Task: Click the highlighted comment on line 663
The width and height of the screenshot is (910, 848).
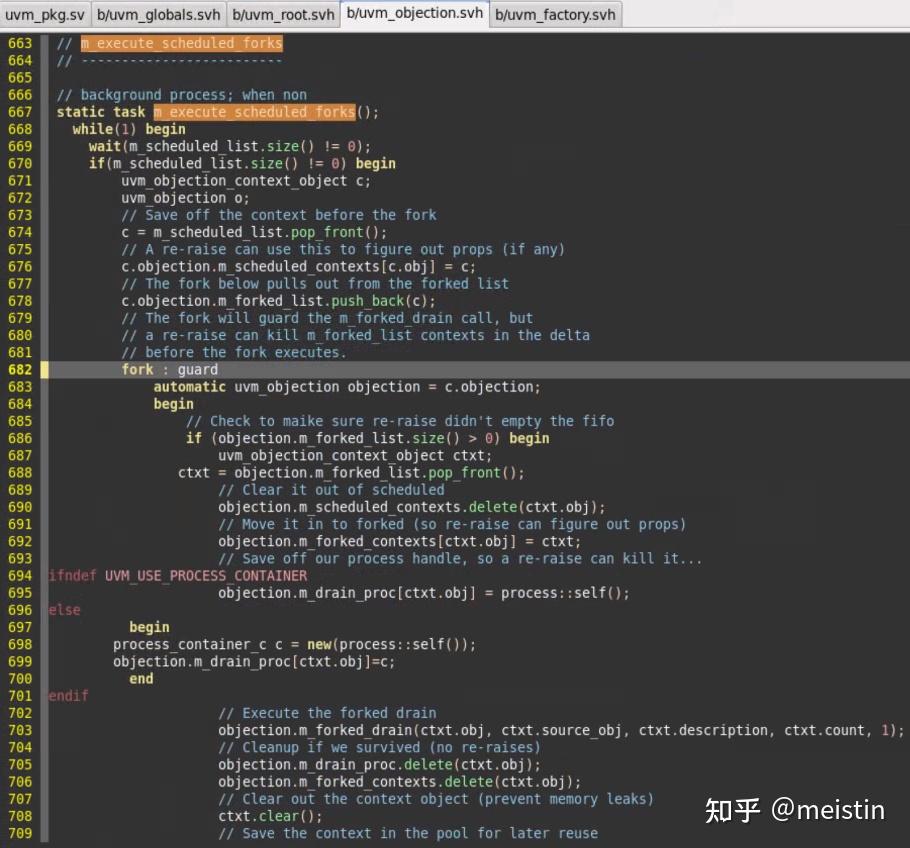Action: [180, 43]
